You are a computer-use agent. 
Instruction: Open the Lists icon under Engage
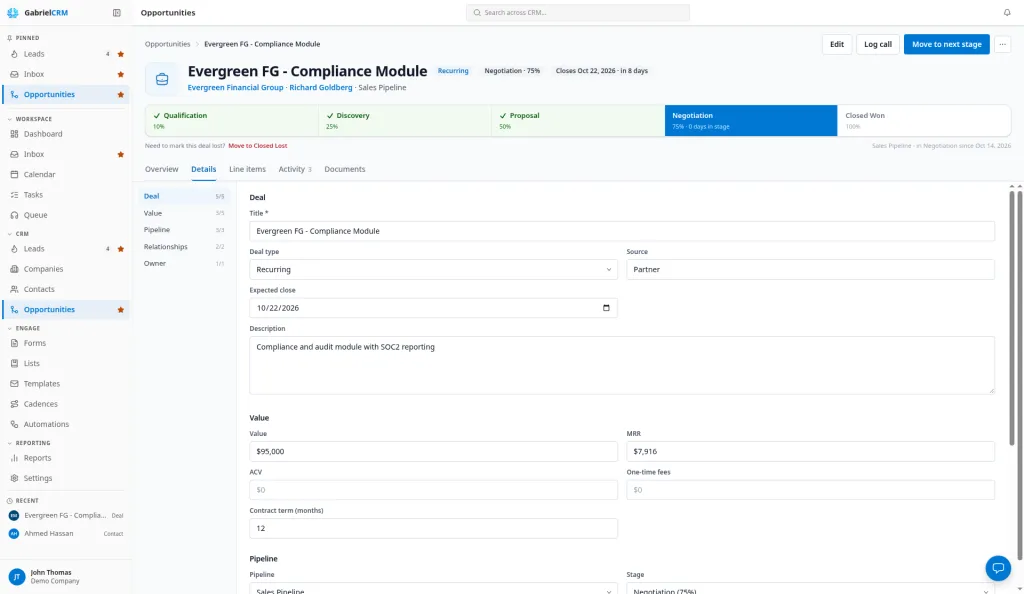coord(14,363)
